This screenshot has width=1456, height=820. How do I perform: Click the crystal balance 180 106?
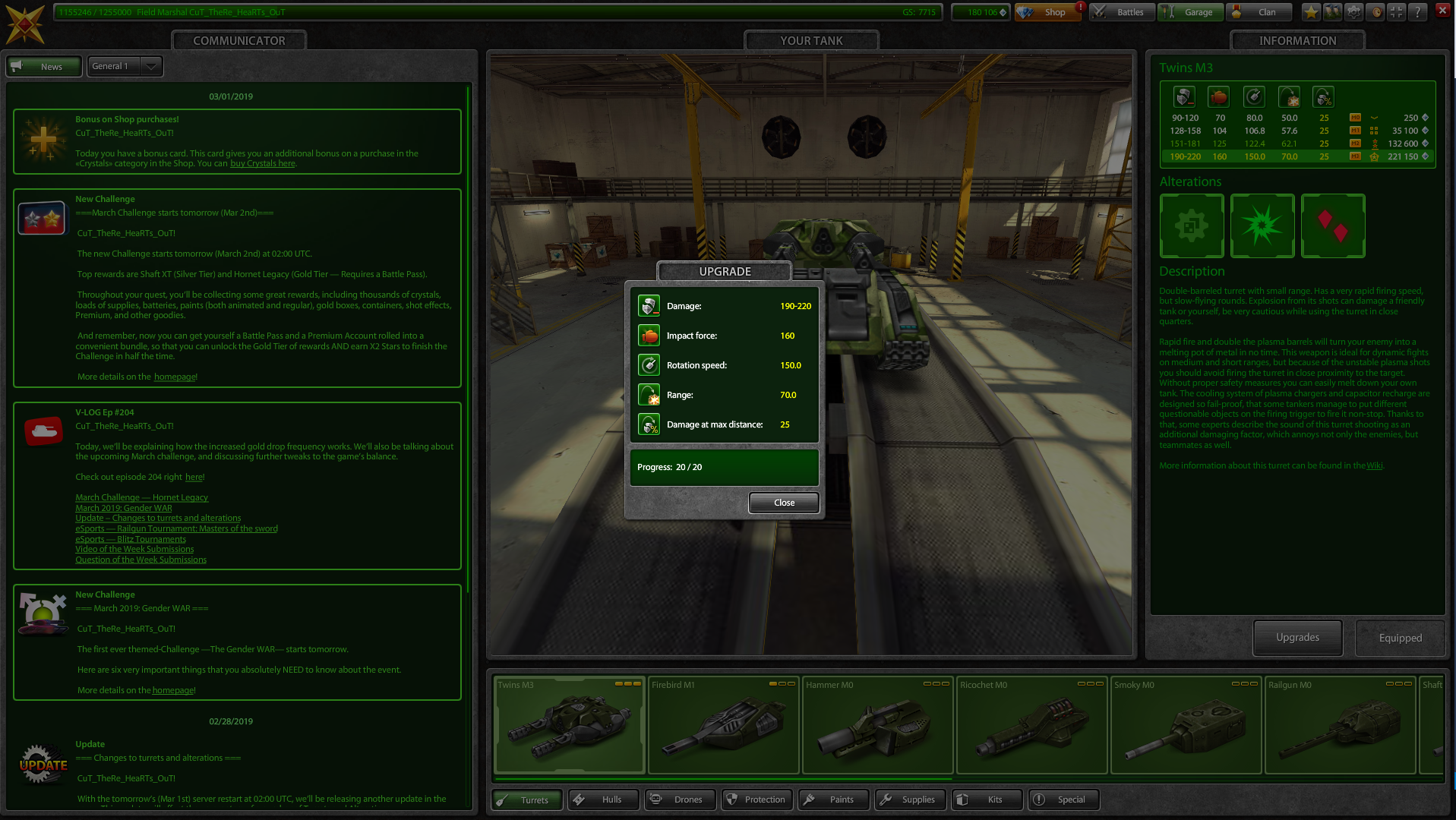click(x=981, y=12)
